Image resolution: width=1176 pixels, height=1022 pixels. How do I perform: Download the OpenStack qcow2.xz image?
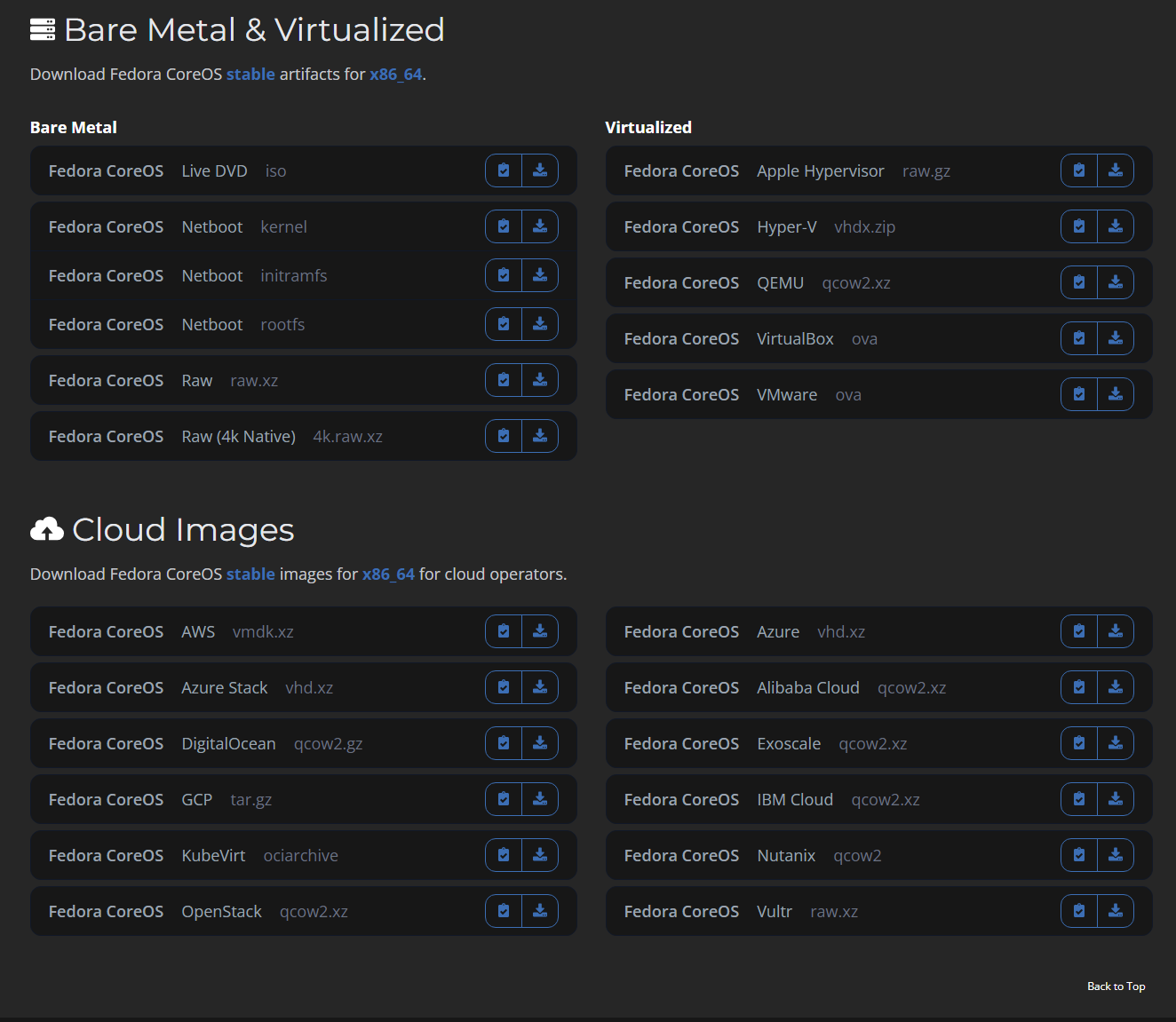click(x=540, y=911)
